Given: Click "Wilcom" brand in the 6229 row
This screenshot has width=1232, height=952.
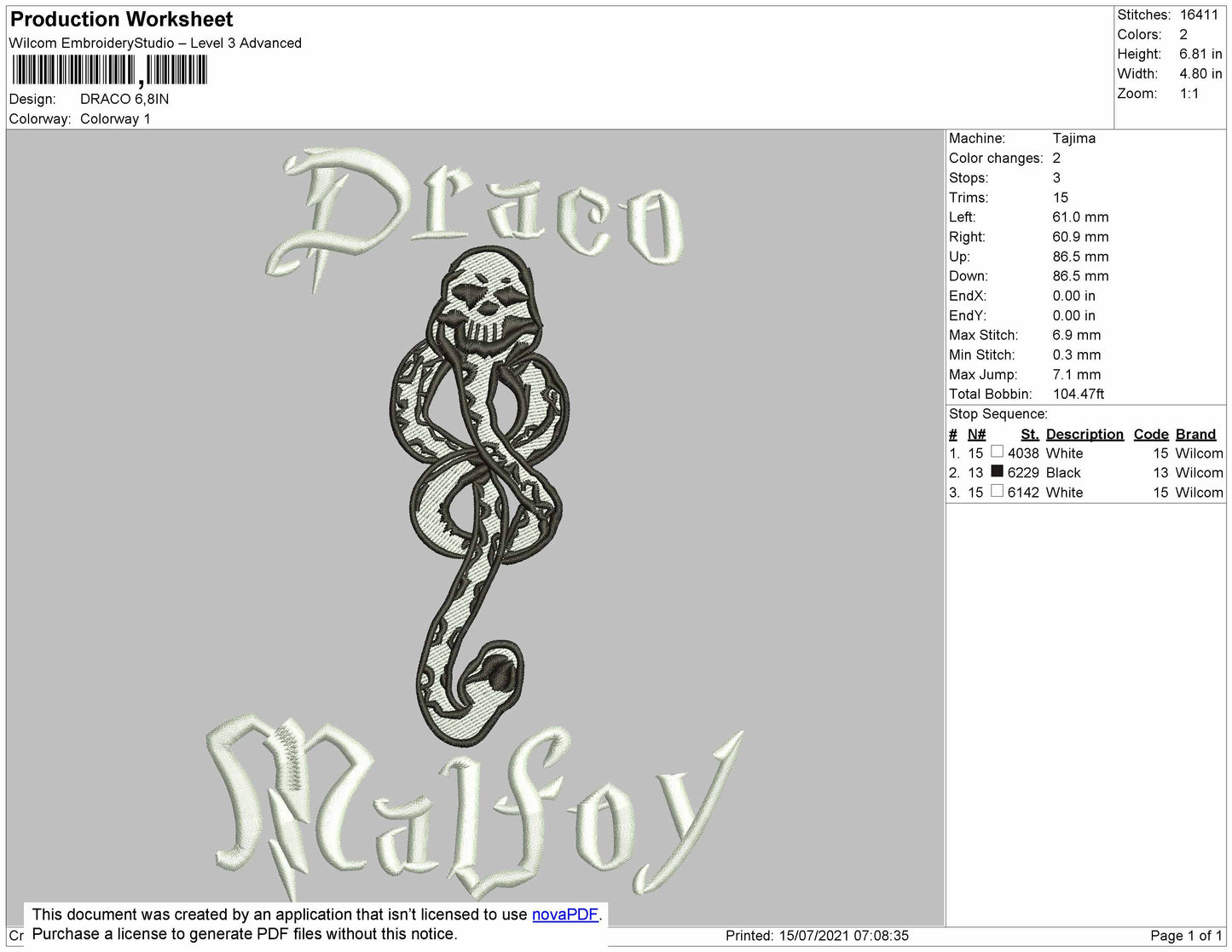Looking at the screenshot, I should point(1199,472).
